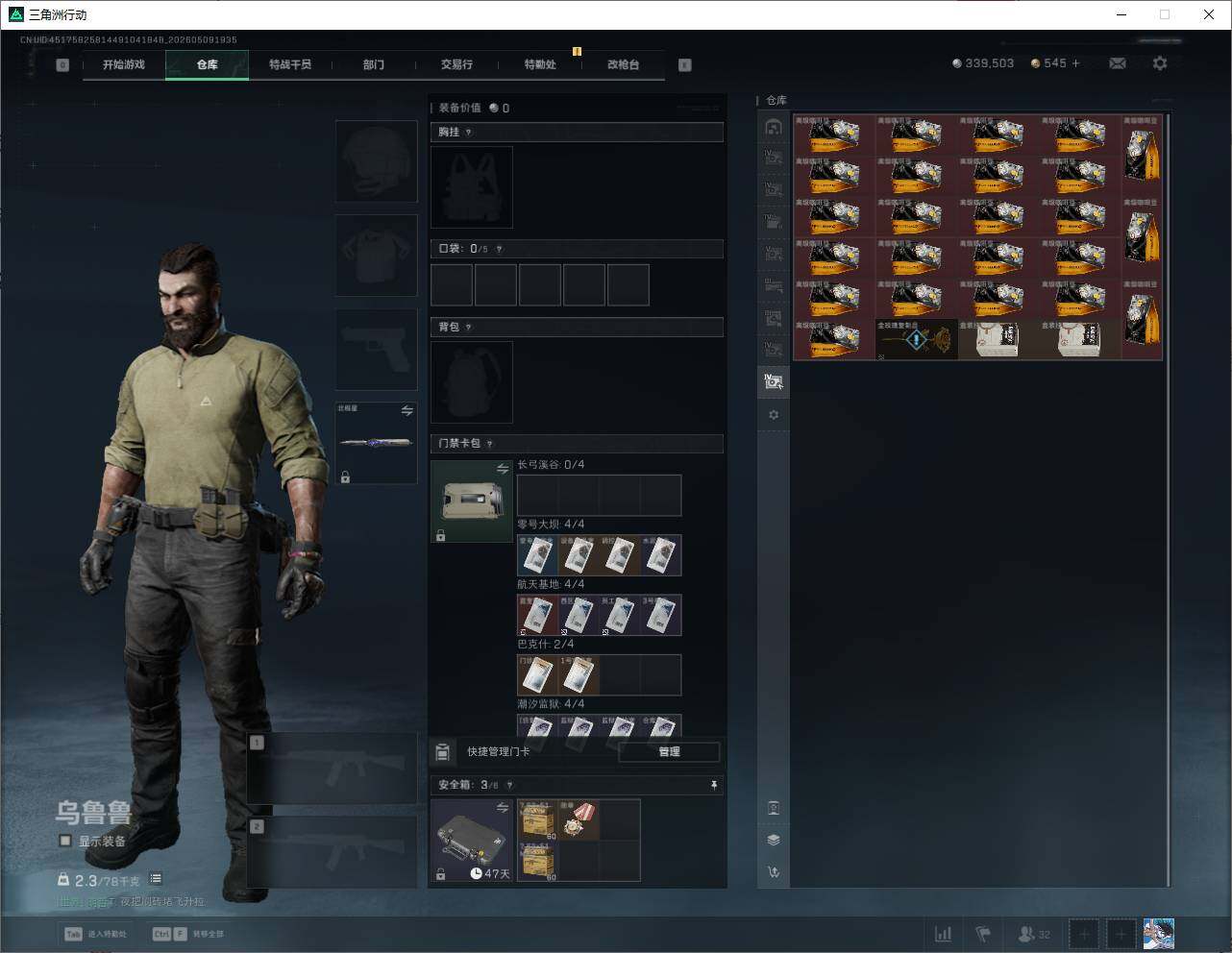Click the icon above the layers icon

[x=774, y=808]
